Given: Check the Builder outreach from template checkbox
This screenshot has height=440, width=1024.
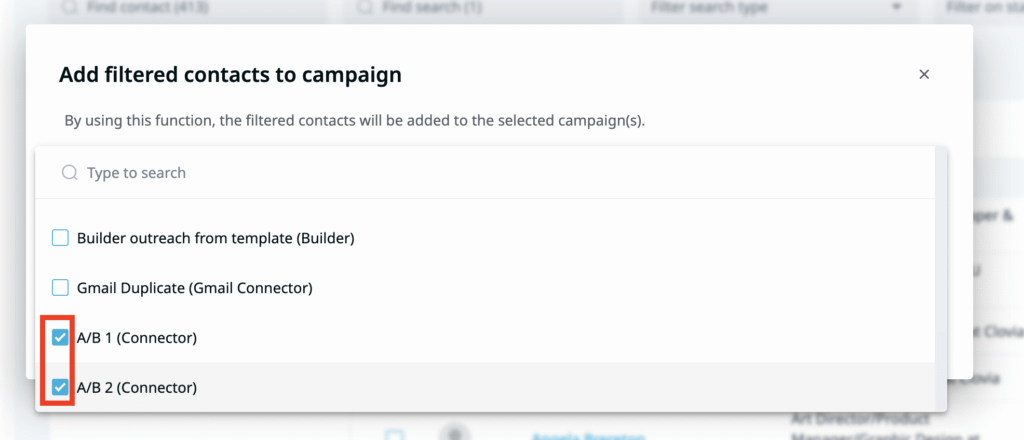Looking at the screenshot, I should pyautogui.click(x=60, y=238).
